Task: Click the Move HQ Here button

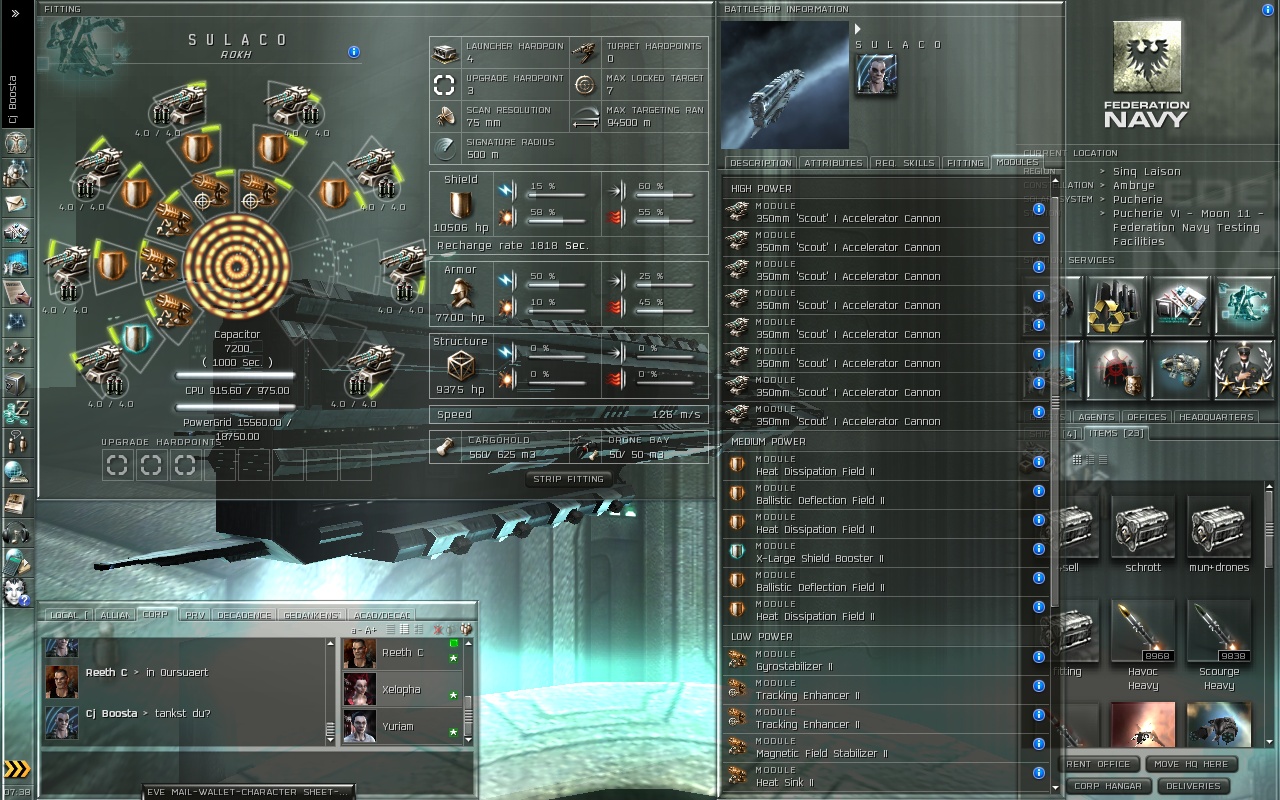Action: pyautogui.click(x=1190, y=764)
